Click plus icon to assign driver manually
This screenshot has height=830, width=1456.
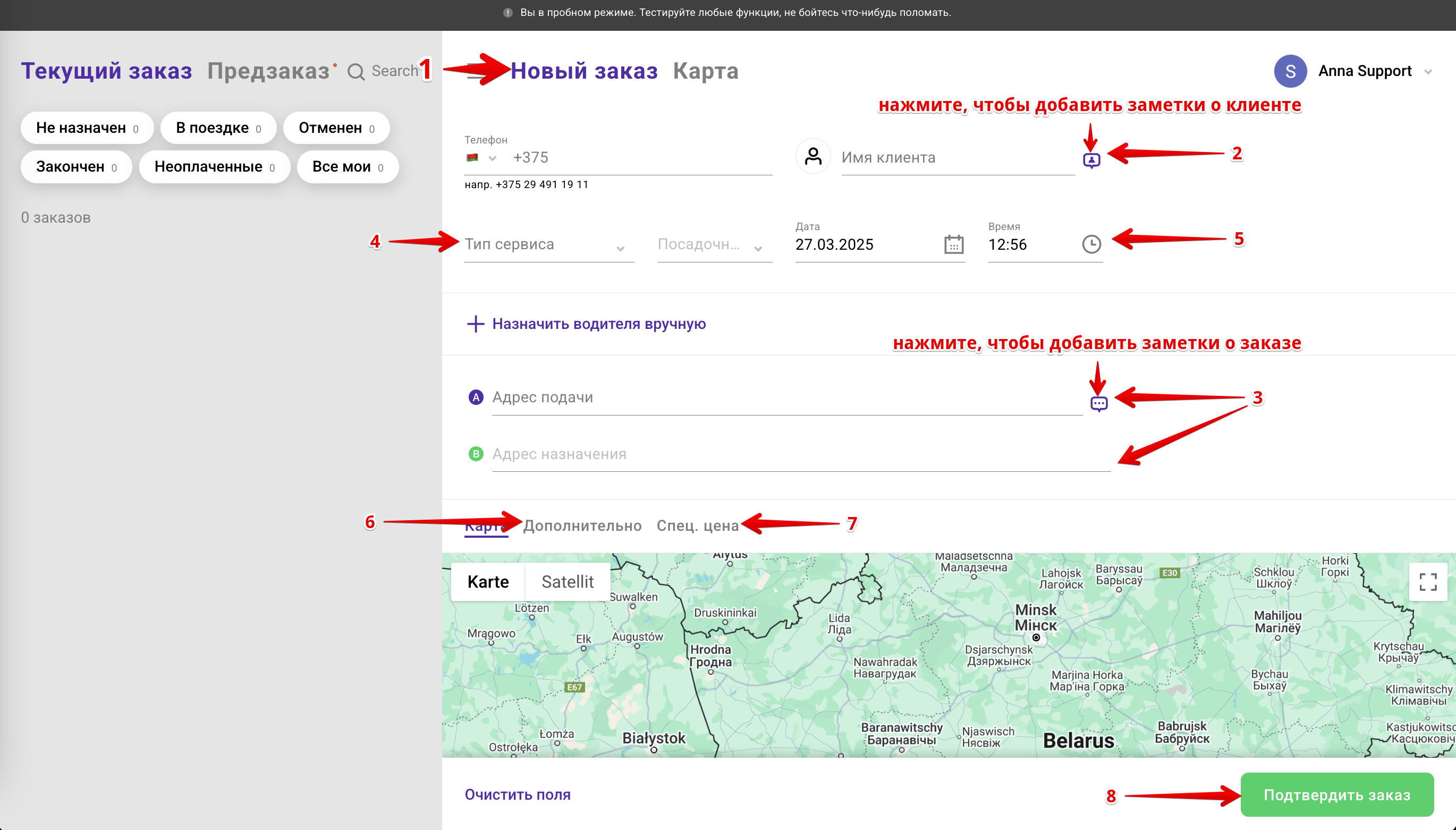pyautogui.click(x=476, y=324)
